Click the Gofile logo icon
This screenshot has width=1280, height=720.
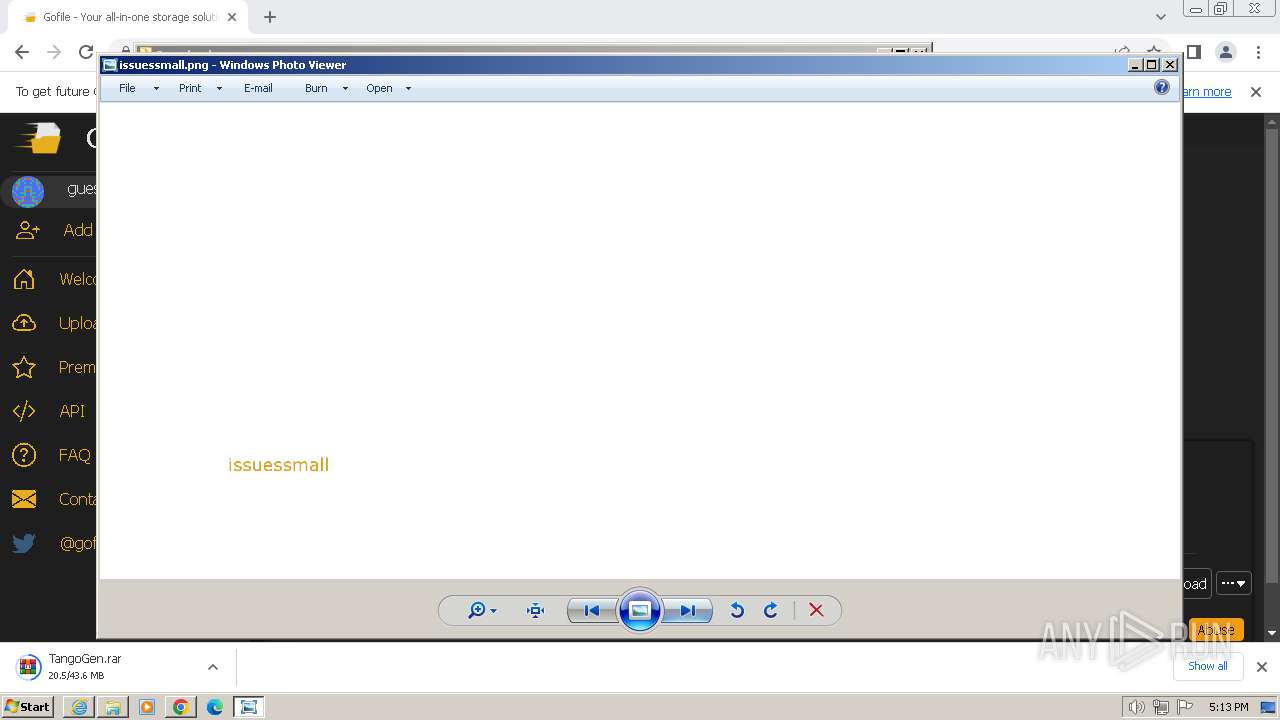[38, 138]
